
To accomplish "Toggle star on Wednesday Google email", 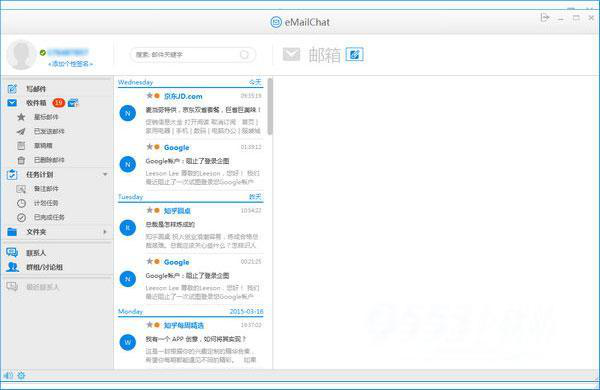I will [x=150, y=147].
